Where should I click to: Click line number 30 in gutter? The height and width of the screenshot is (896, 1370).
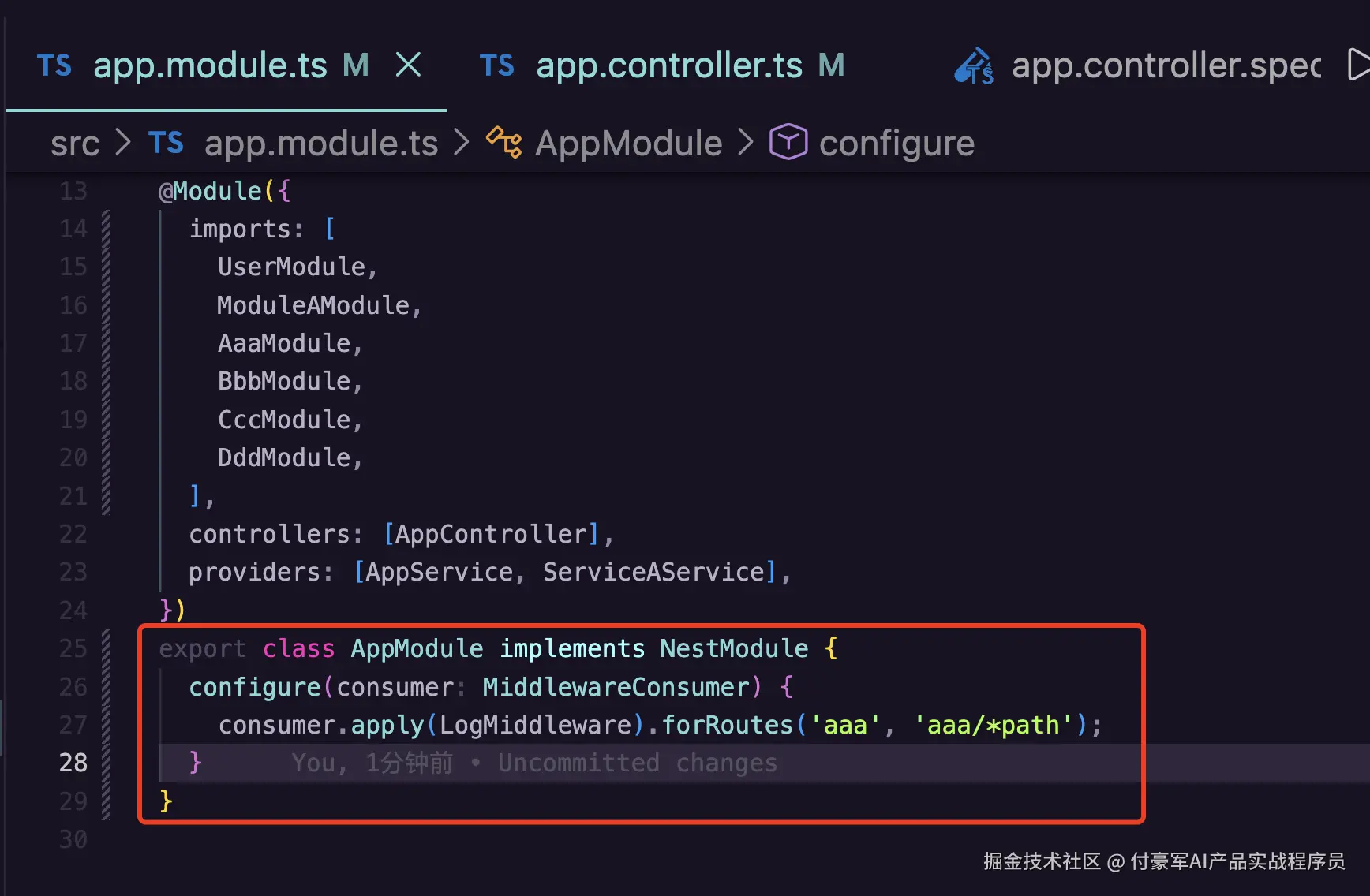[x=73, y=839]
